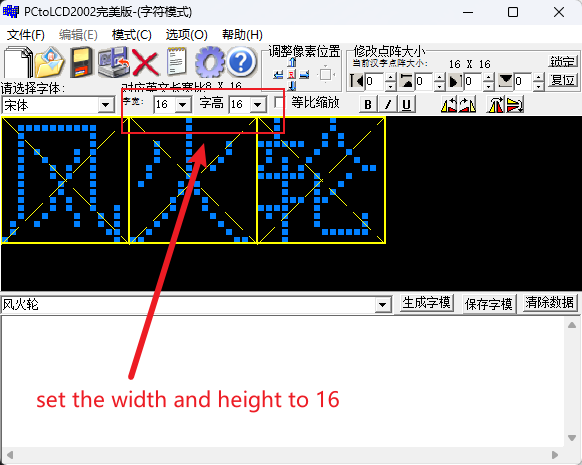Image resolution: width=582 pixels, height=465 pixels.
Task: Click the left-margin arrow icon in the resize group
Action: (356, 81)
